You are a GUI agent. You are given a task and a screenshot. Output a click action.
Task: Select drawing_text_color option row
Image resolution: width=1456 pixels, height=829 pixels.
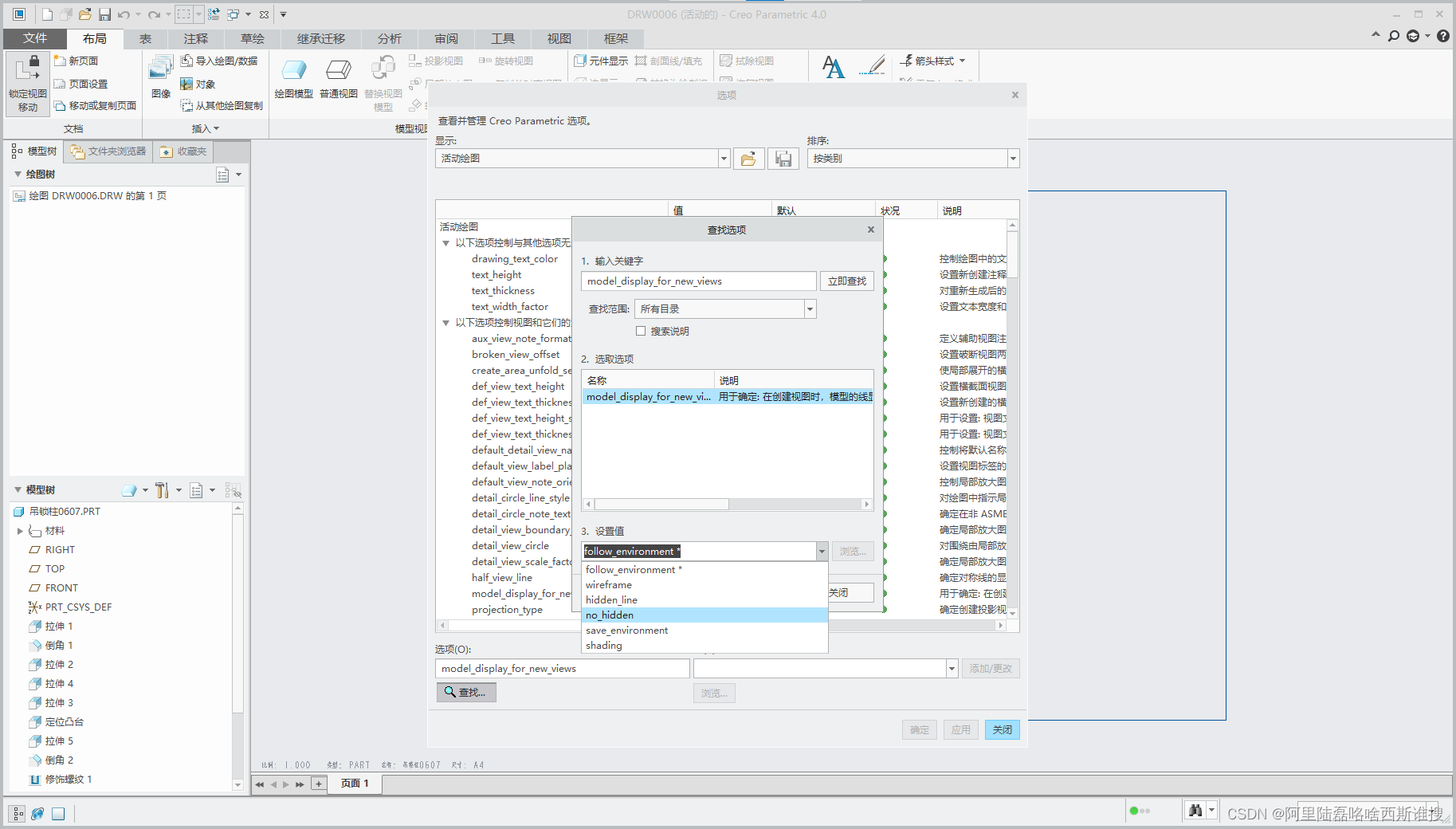point(515,259)
